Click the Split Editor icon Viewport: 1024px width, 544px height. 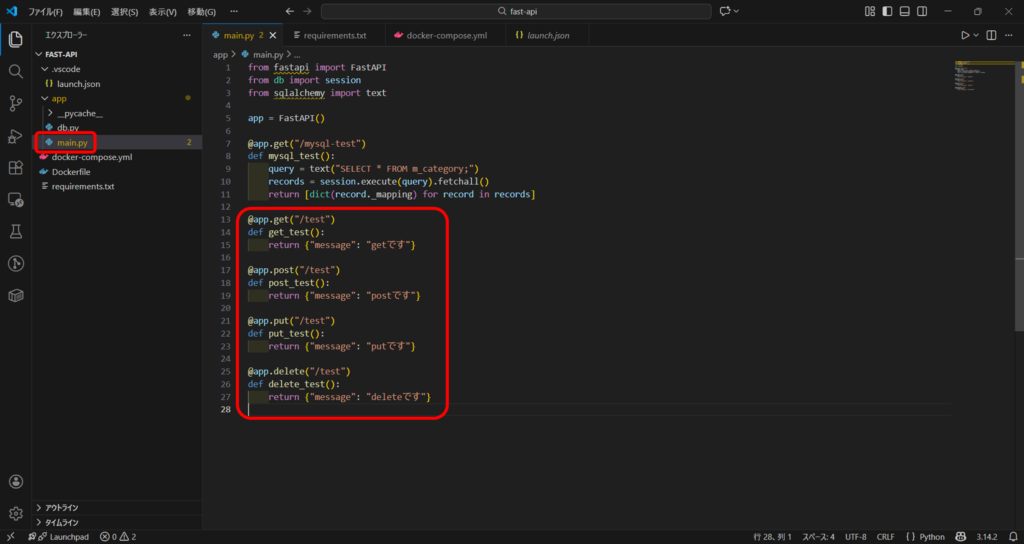992,35
